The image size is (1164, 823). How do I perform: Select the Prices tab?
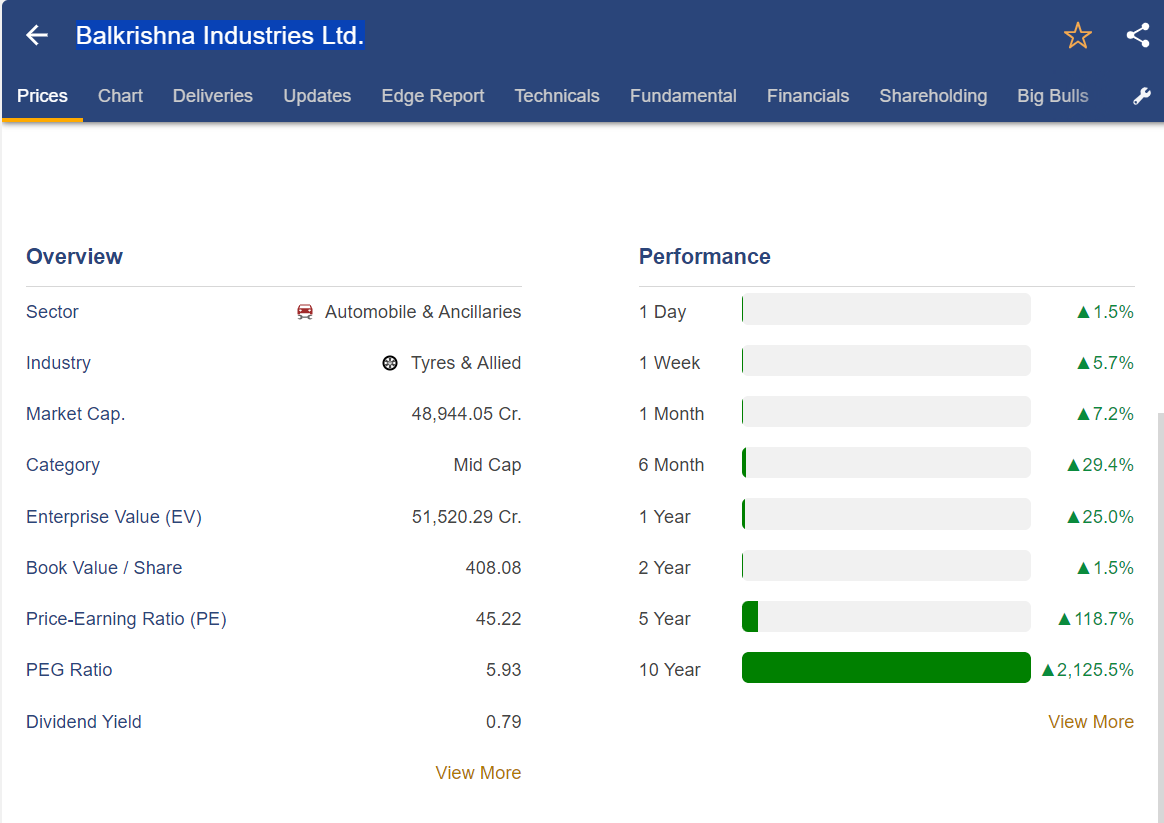tap(42, 96)
